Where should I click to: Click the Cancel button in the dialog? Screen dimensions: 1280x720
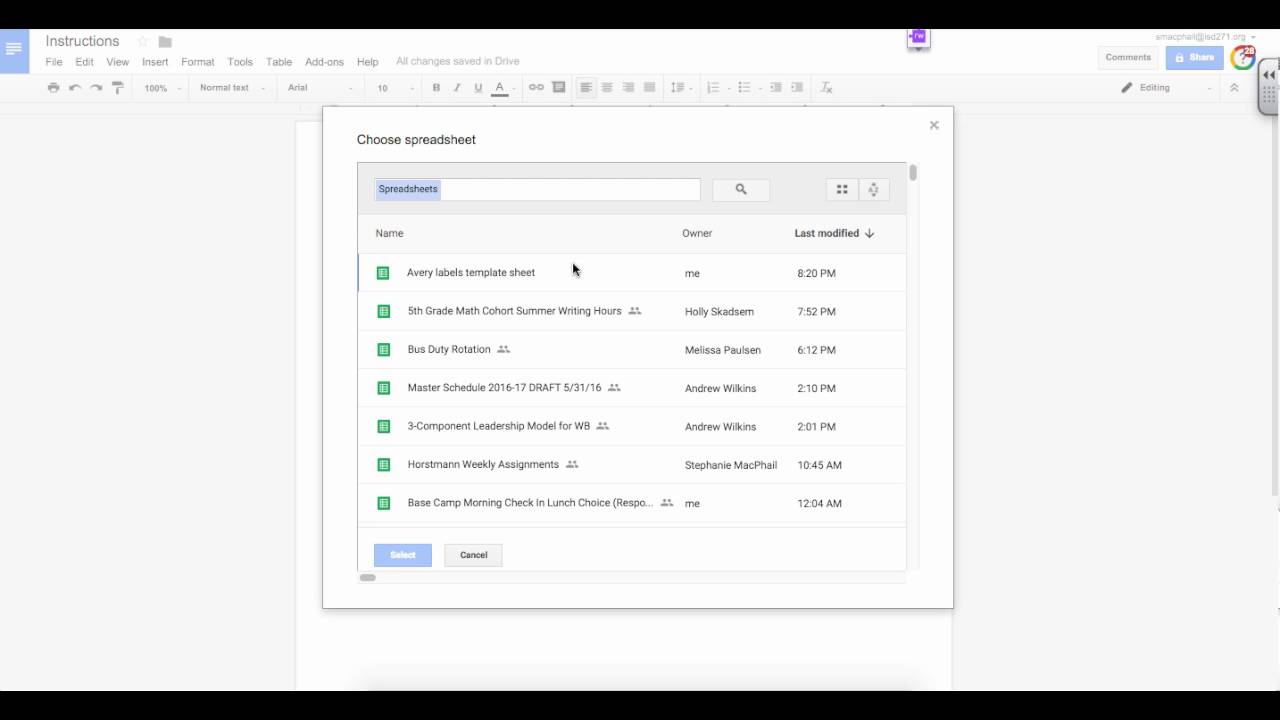coord(474,555)
